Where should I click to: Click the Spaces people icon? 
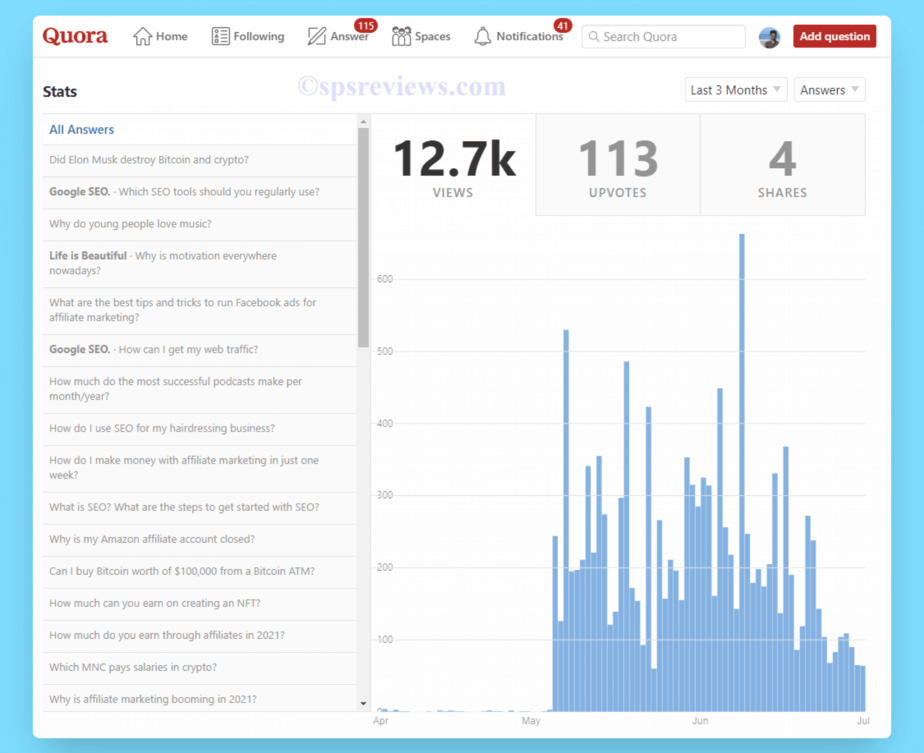point(401,37)
